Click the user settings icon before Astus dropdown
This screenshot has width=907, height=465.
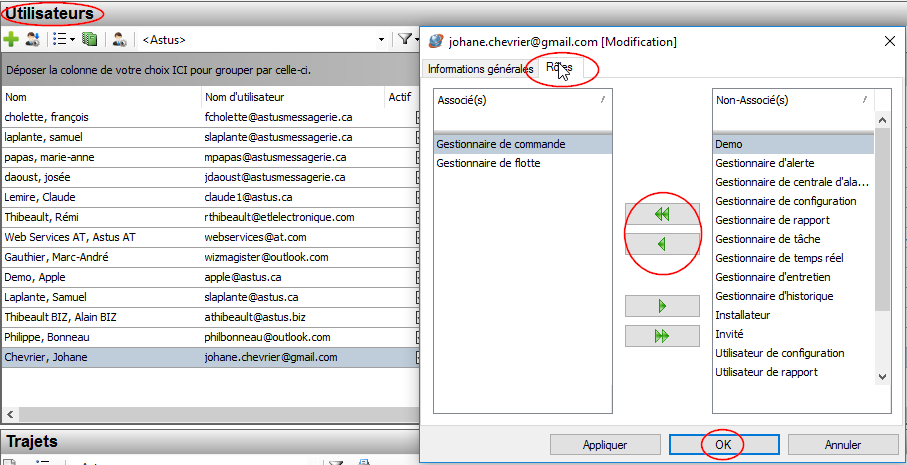[x=120, y=40]
